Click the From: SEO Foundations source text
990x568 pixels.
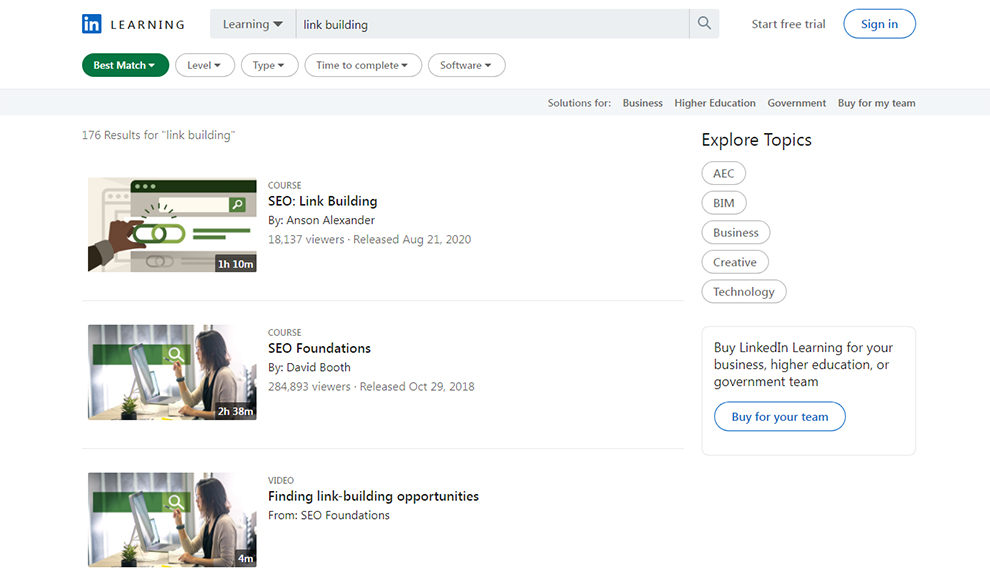pyautogui.click(x=329, y=515)
